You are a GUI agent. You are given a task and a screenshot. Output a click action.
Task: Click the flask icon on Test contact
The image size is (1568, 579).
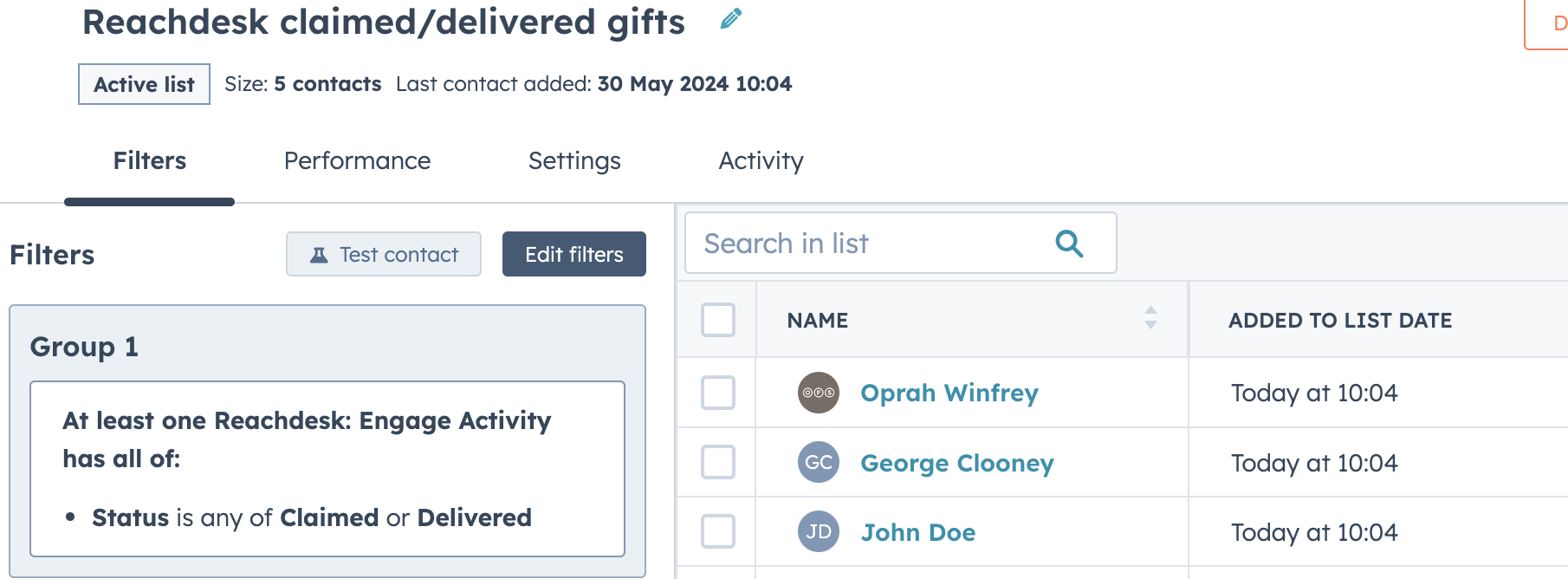[319, 255]
